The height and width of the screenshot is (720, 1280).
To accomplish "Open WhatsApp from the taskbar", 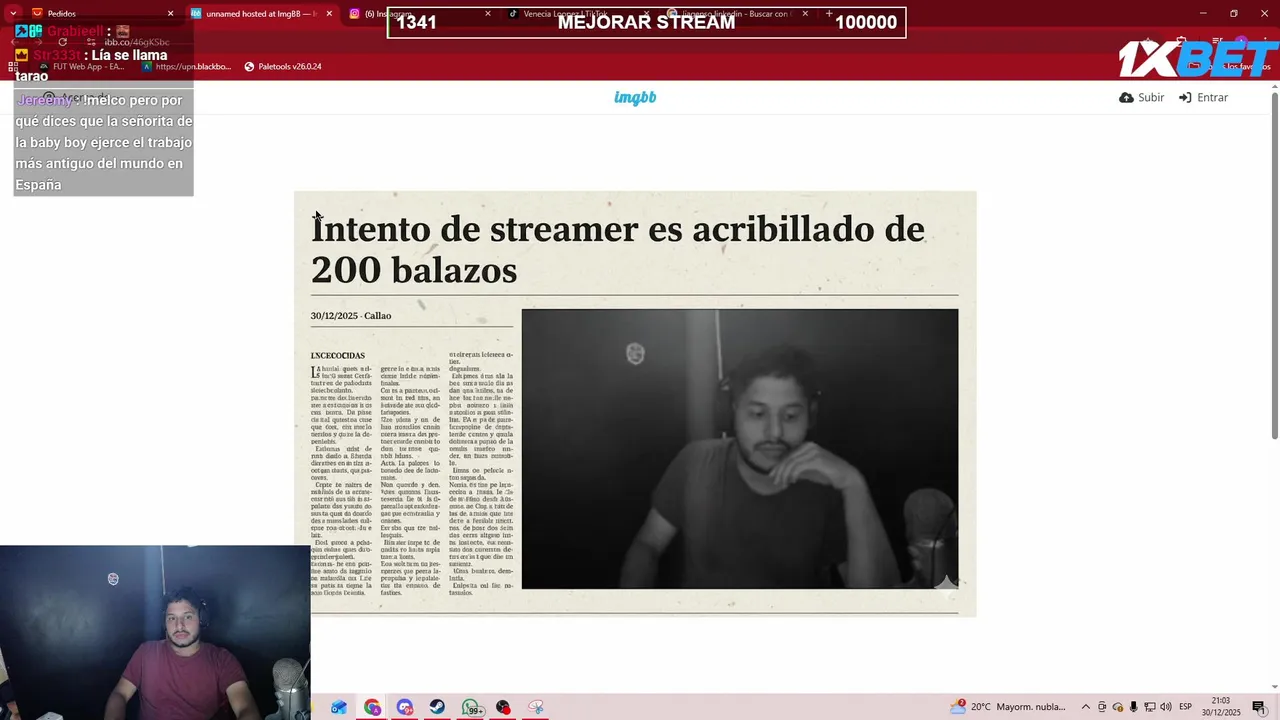I will pos(471,707).
